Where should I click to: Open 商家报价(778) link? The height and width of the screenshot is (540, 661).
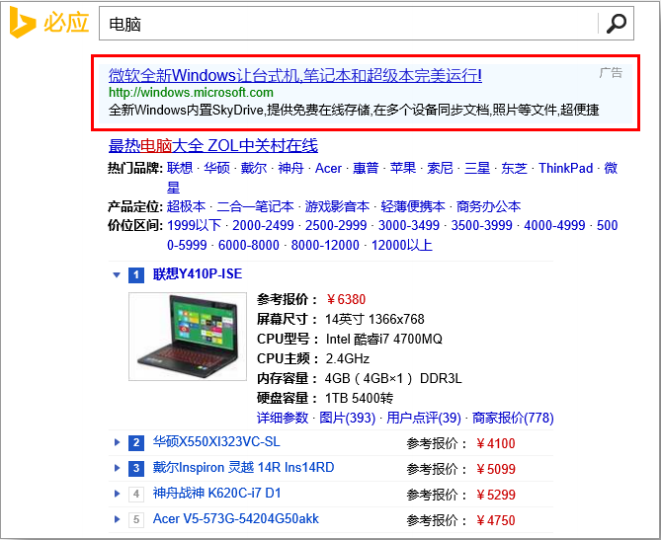click(x=513, y=418)
